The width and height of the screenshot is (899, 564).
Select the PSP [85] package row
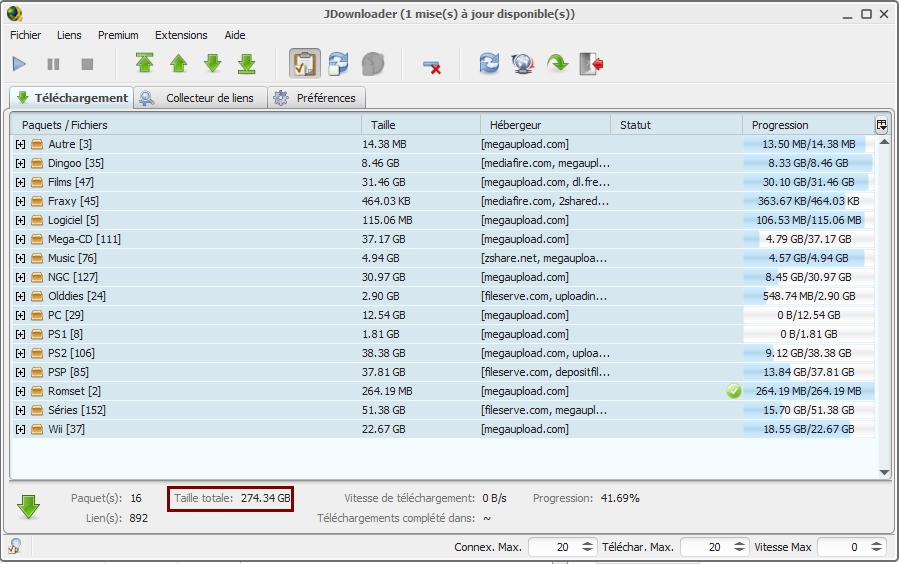click(x=444, y=372)
